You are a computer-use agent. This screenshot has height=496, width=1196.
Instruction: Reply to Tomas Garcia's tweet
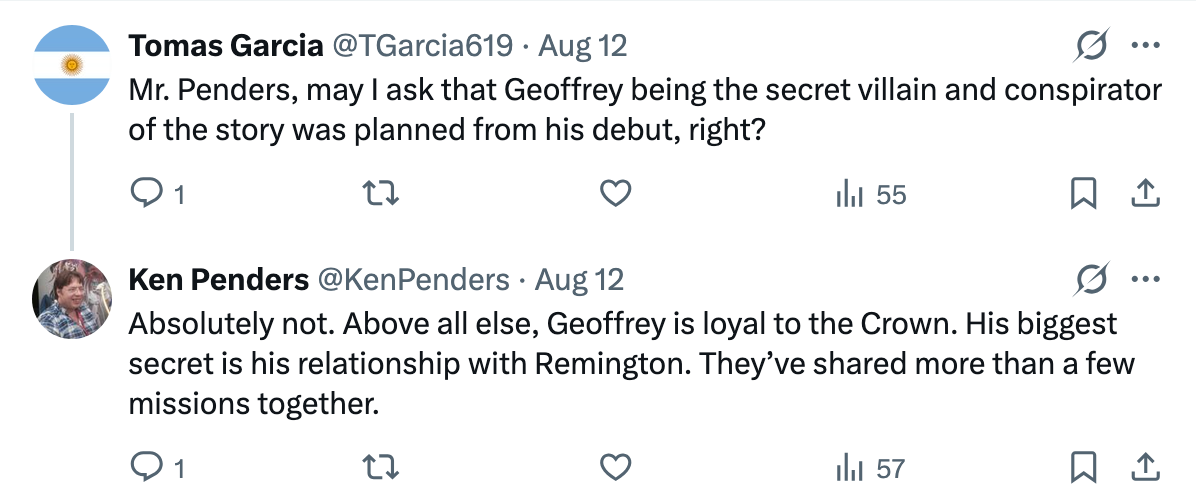156,195
